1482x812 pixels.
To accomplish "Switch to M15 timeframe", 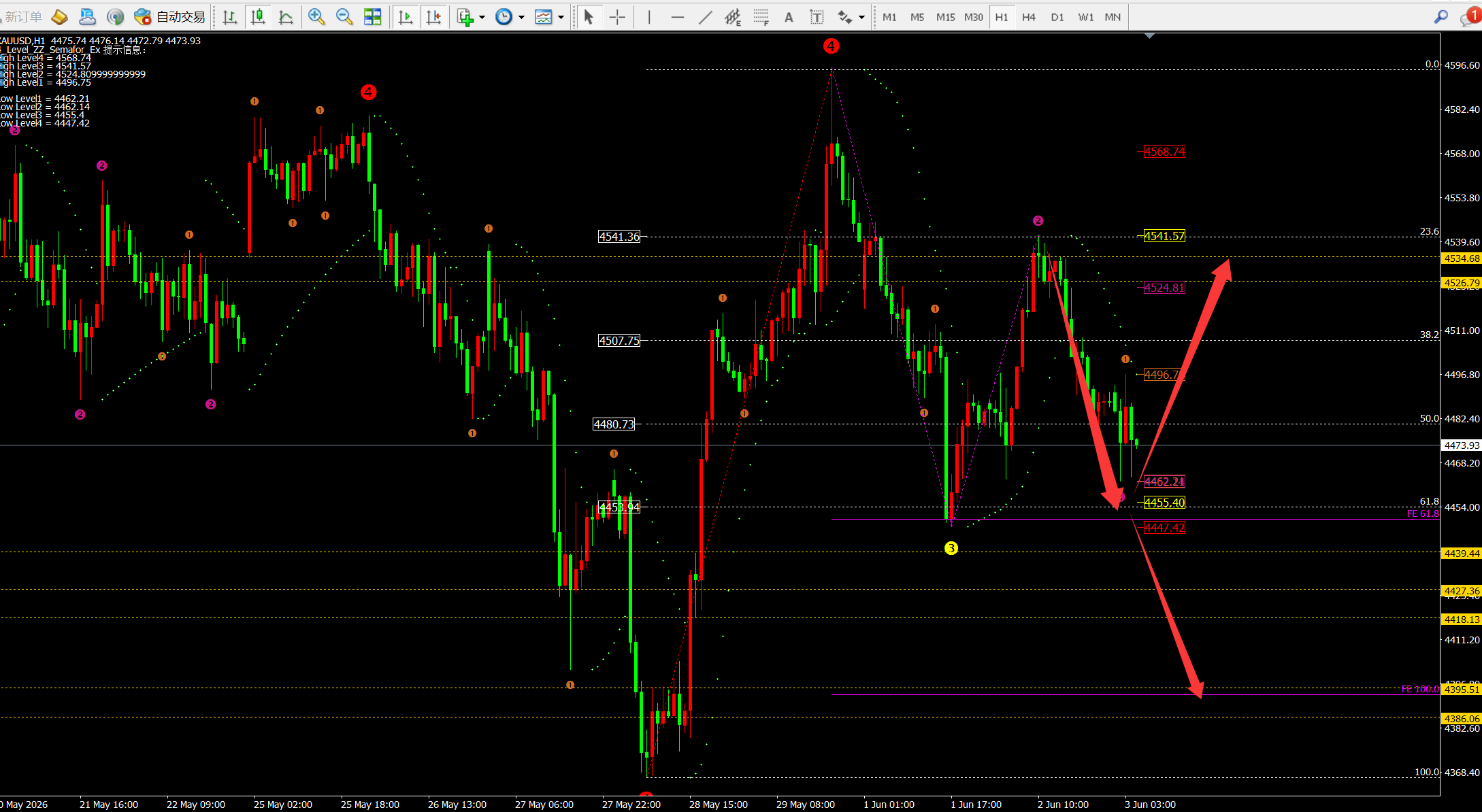I will pos(945,17).
